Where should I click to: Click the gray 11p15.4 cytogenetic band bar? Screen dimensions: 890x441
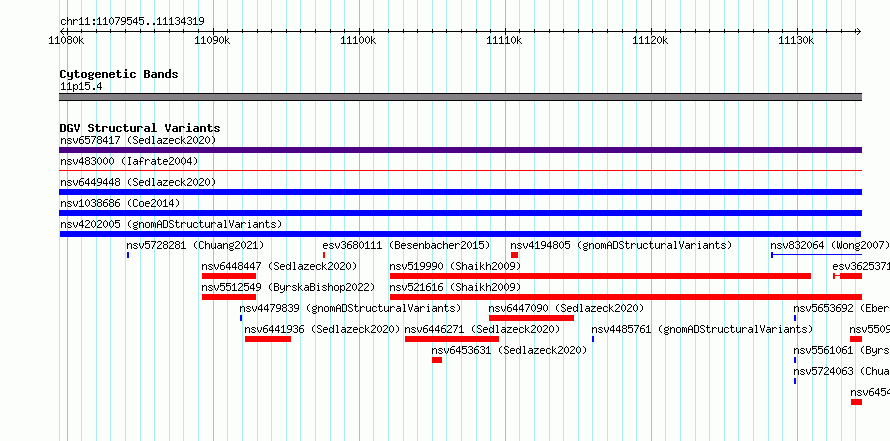click(460, 97)
